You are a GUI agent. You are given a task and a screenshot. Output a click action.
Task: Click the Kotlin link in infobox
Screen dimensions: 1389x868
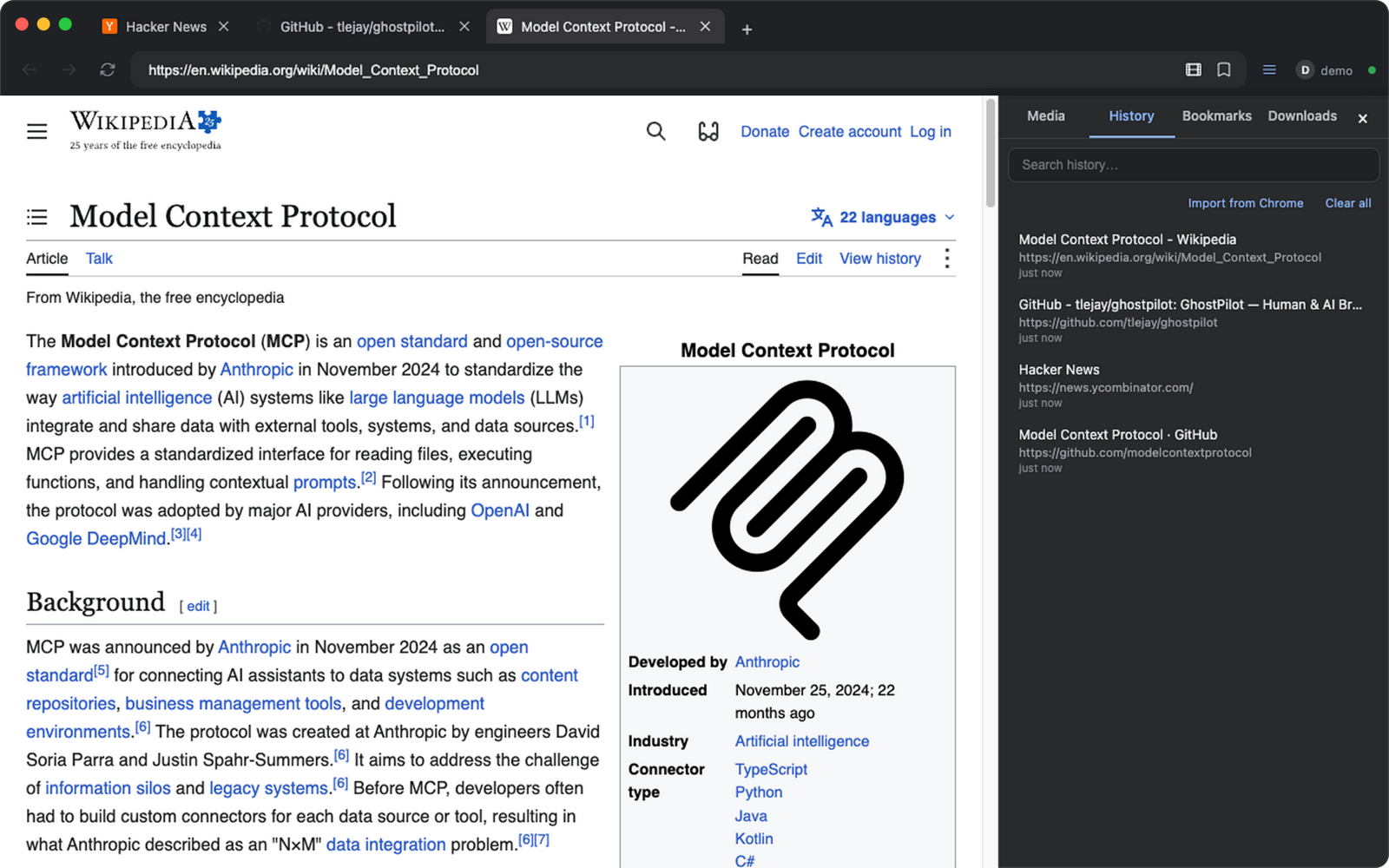click(754, 838)
